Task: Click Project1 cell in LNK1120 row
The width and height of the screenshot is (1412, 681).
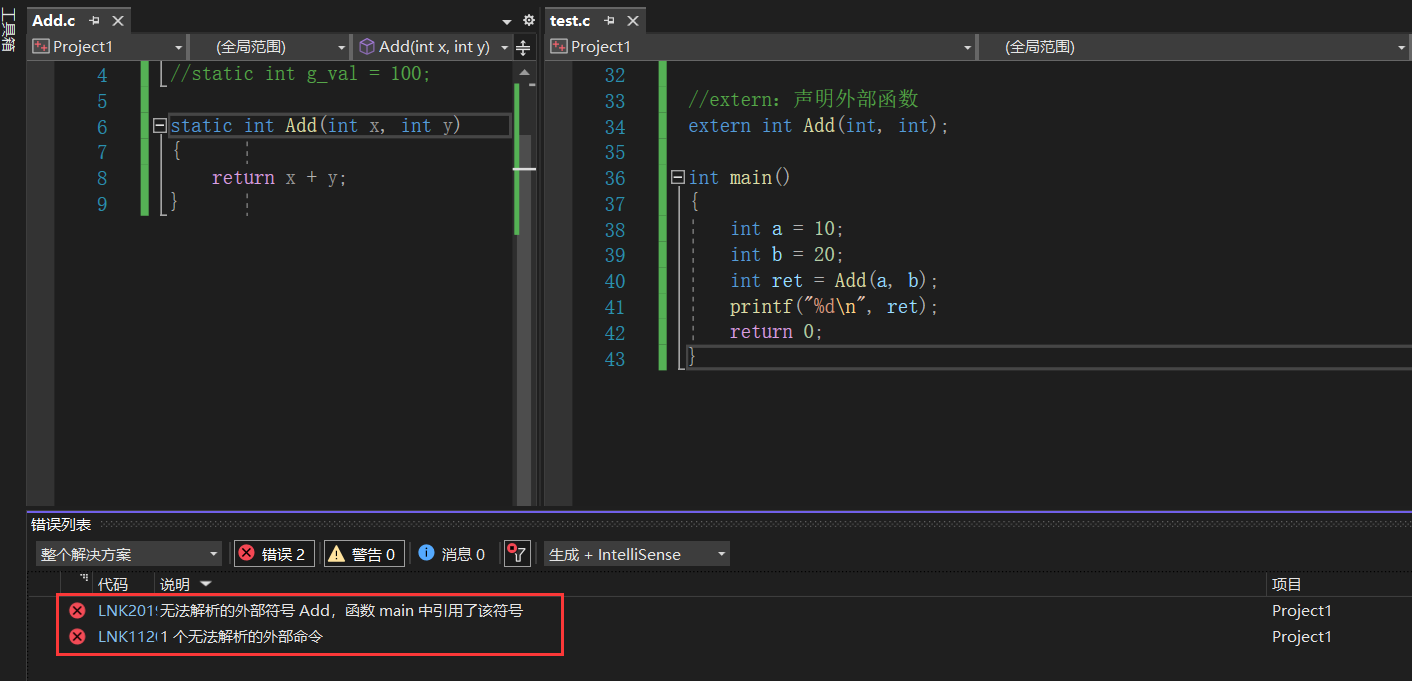Action: 1302,637
